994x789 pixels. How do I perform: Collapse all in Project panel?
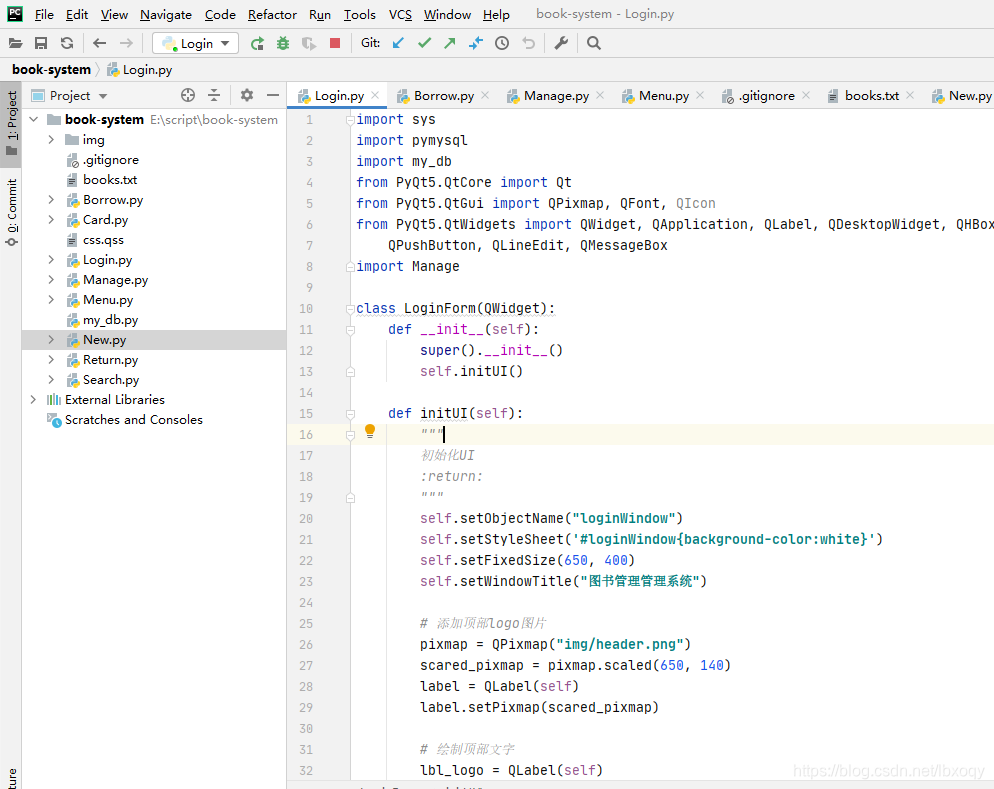coord(214,95)
